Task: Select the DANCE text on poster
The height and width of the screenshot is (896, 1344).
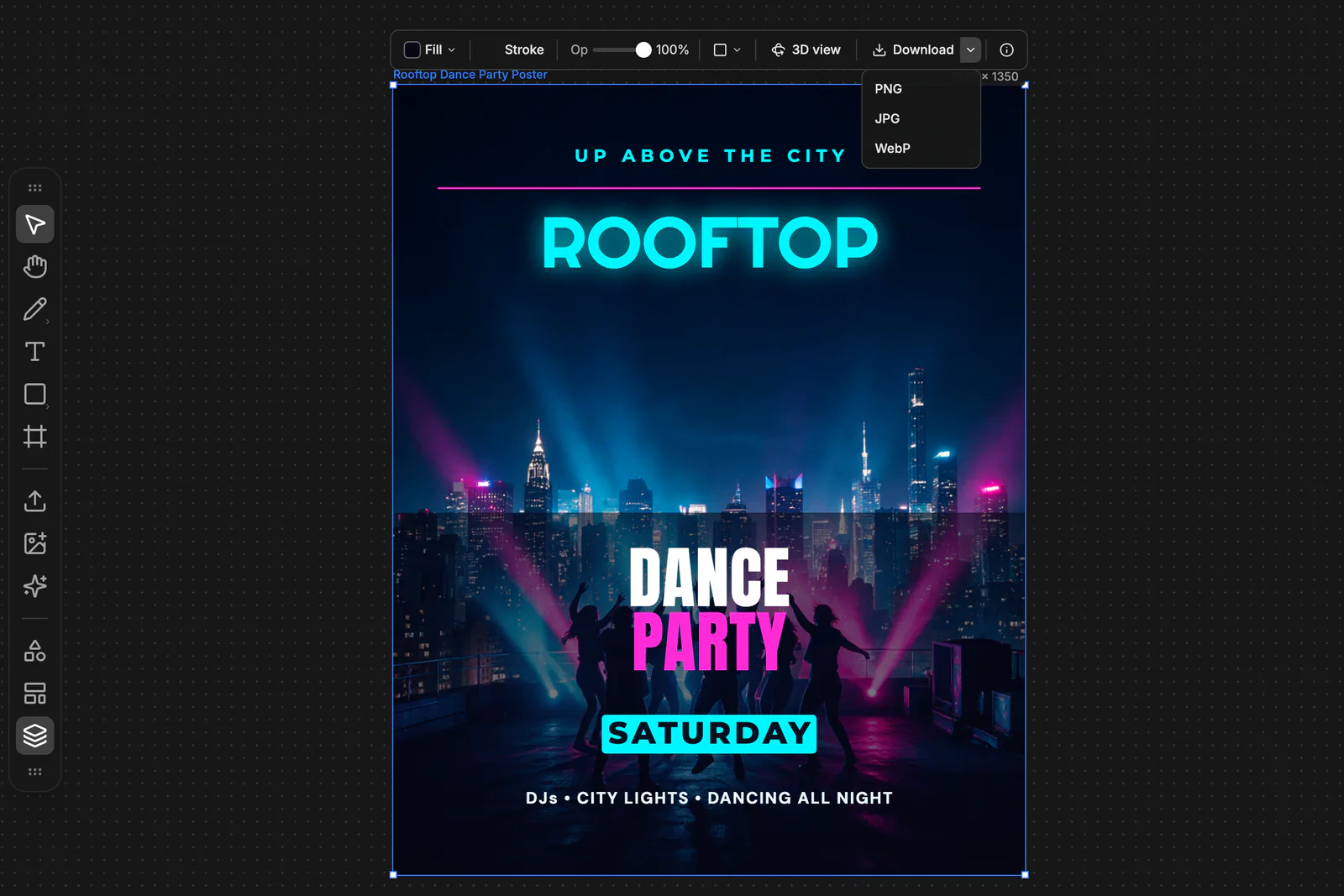Action: [710, 577]
